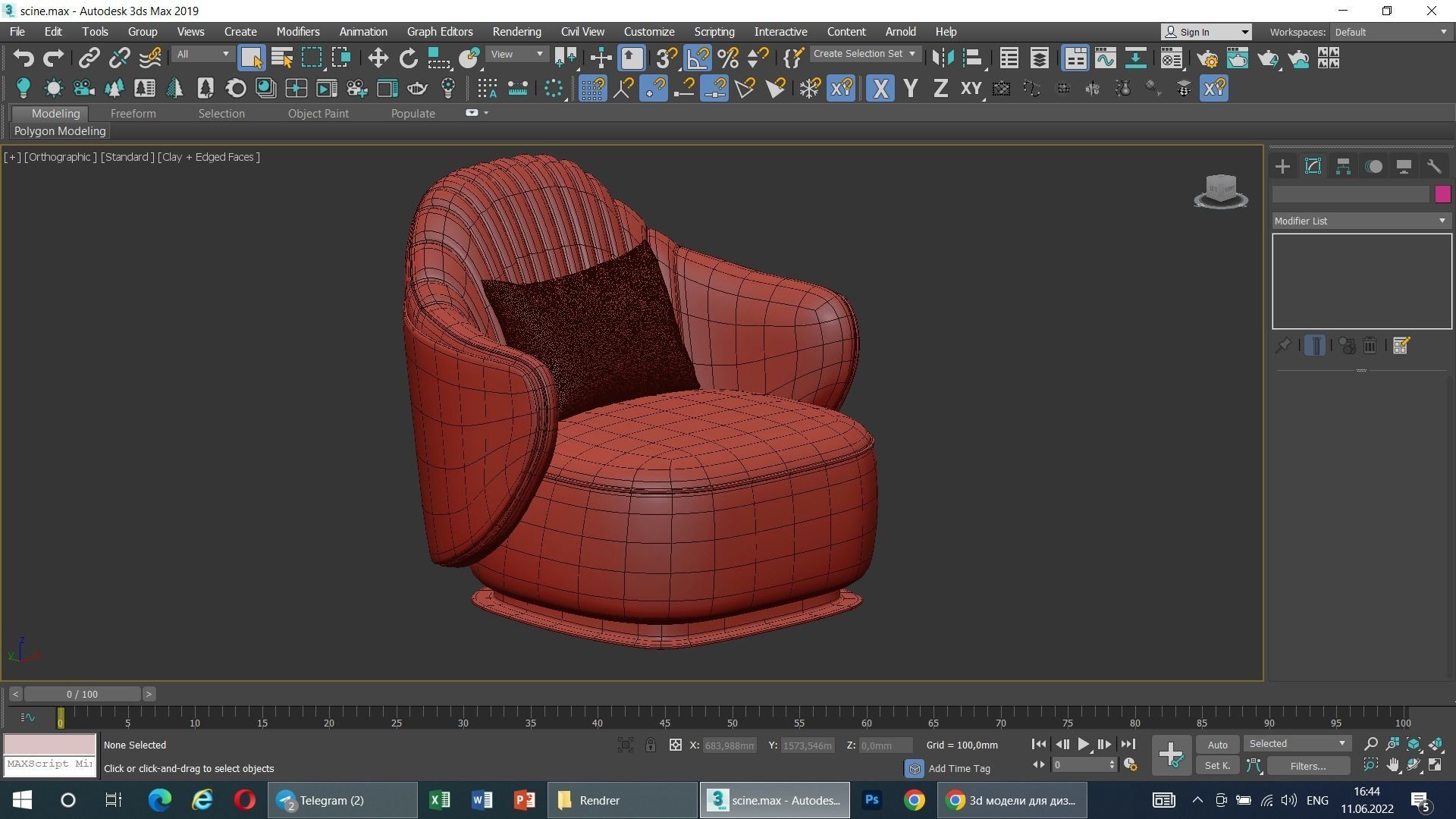
Task: Open the Motion command panel
Action: [x=1373, y=166]
